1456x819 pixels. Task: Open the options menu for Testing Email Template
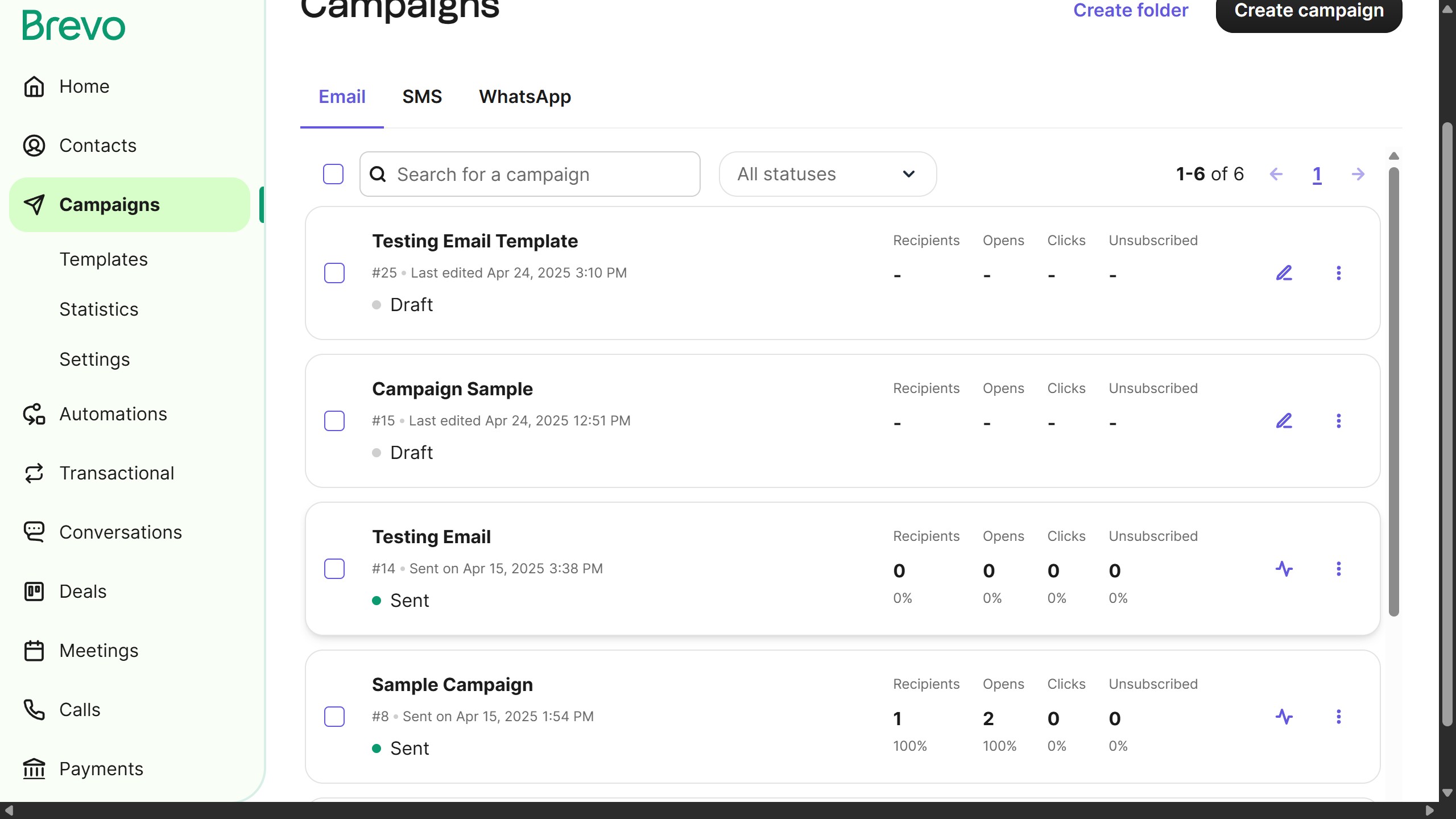(x=1338, y=273)
